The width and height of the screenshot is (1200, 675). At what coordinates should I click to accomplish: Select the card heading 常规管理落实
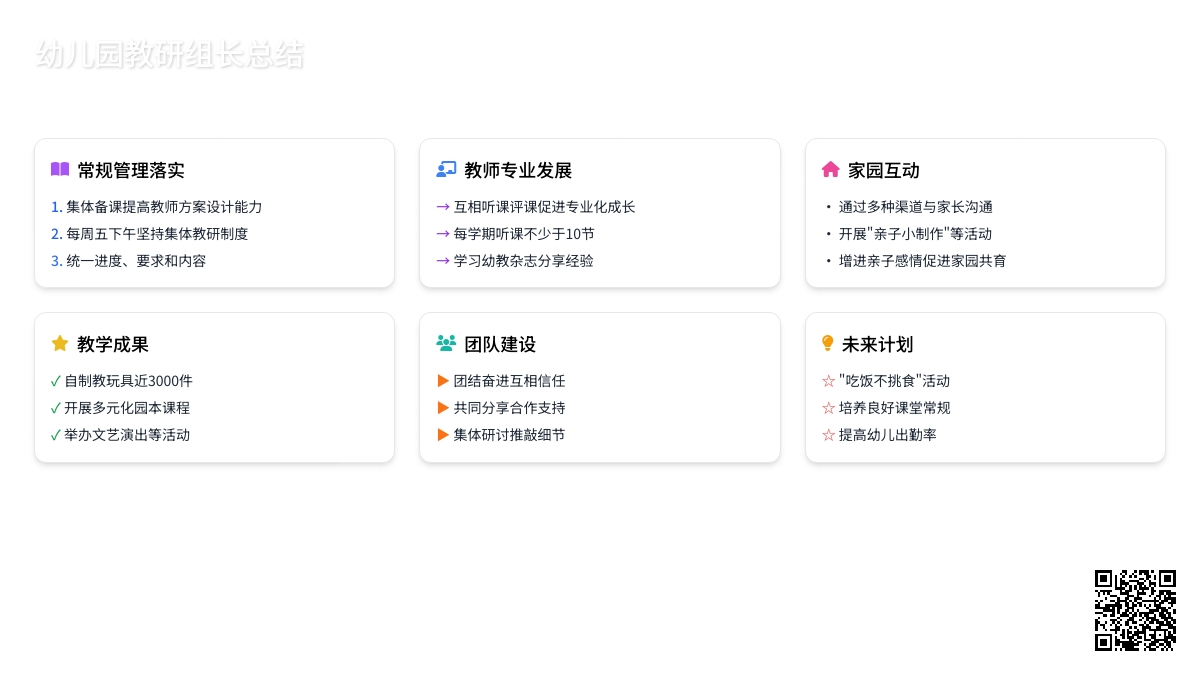[131, 170]
